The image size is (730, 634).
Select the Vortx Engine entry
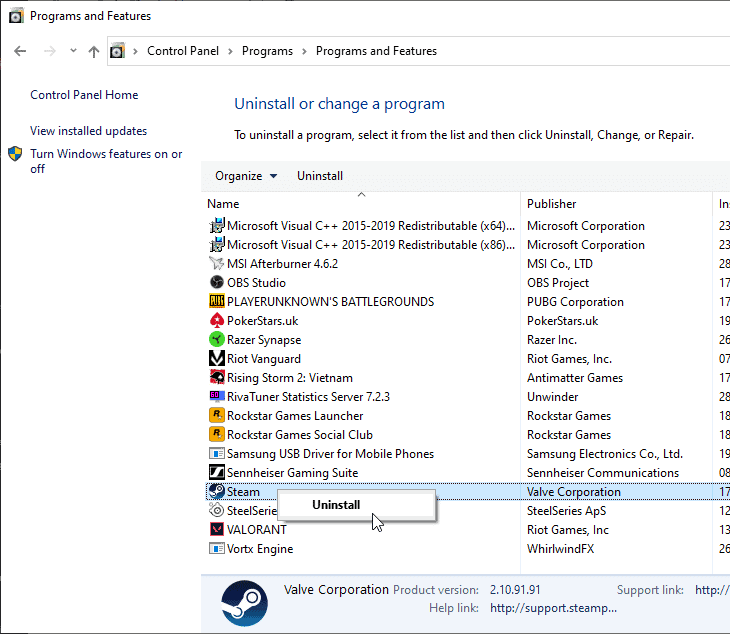click(260, 549)
